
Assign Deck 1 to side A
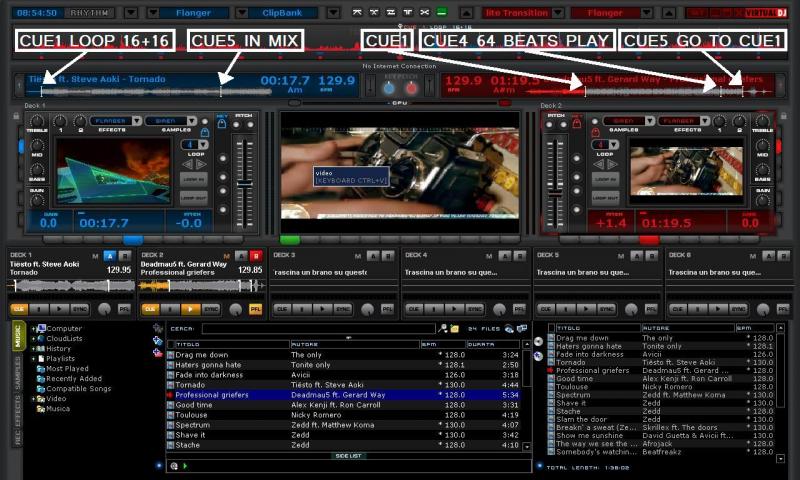(109, 256)
